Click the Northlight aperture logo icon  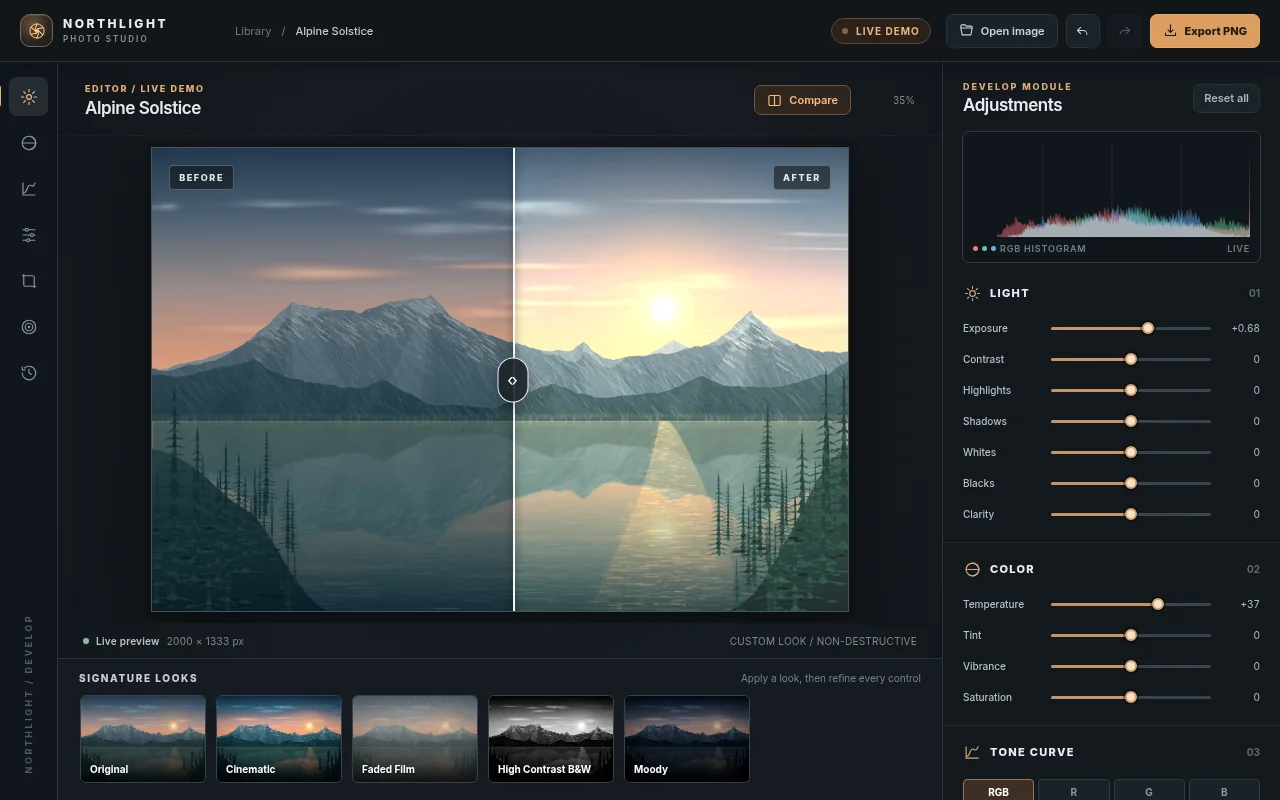(37, 31)
